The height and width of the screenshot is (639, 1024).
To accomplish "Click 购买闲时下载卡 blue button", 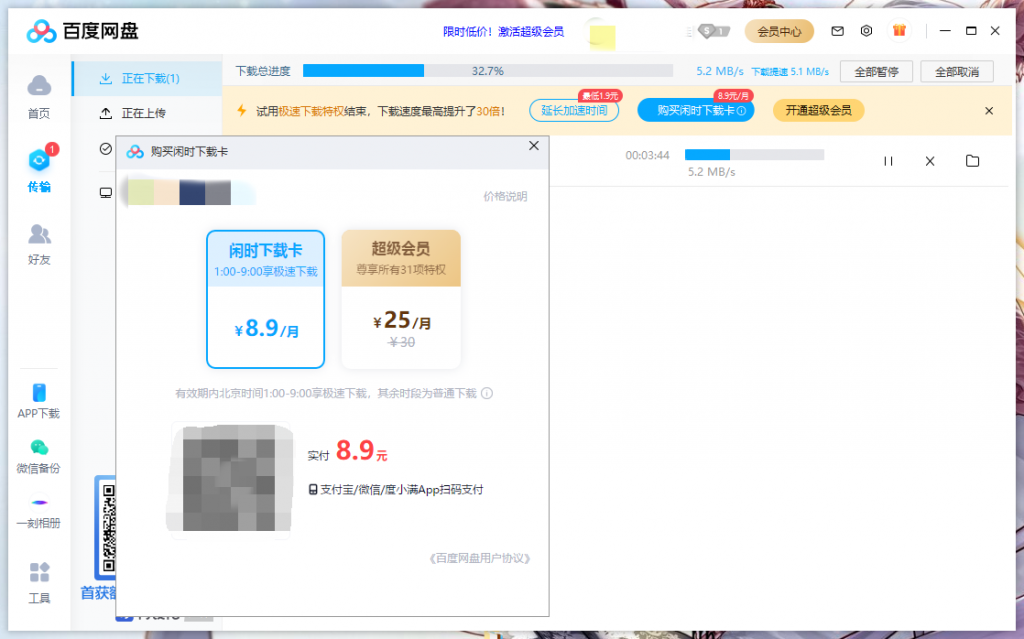I will coord(696,110).
